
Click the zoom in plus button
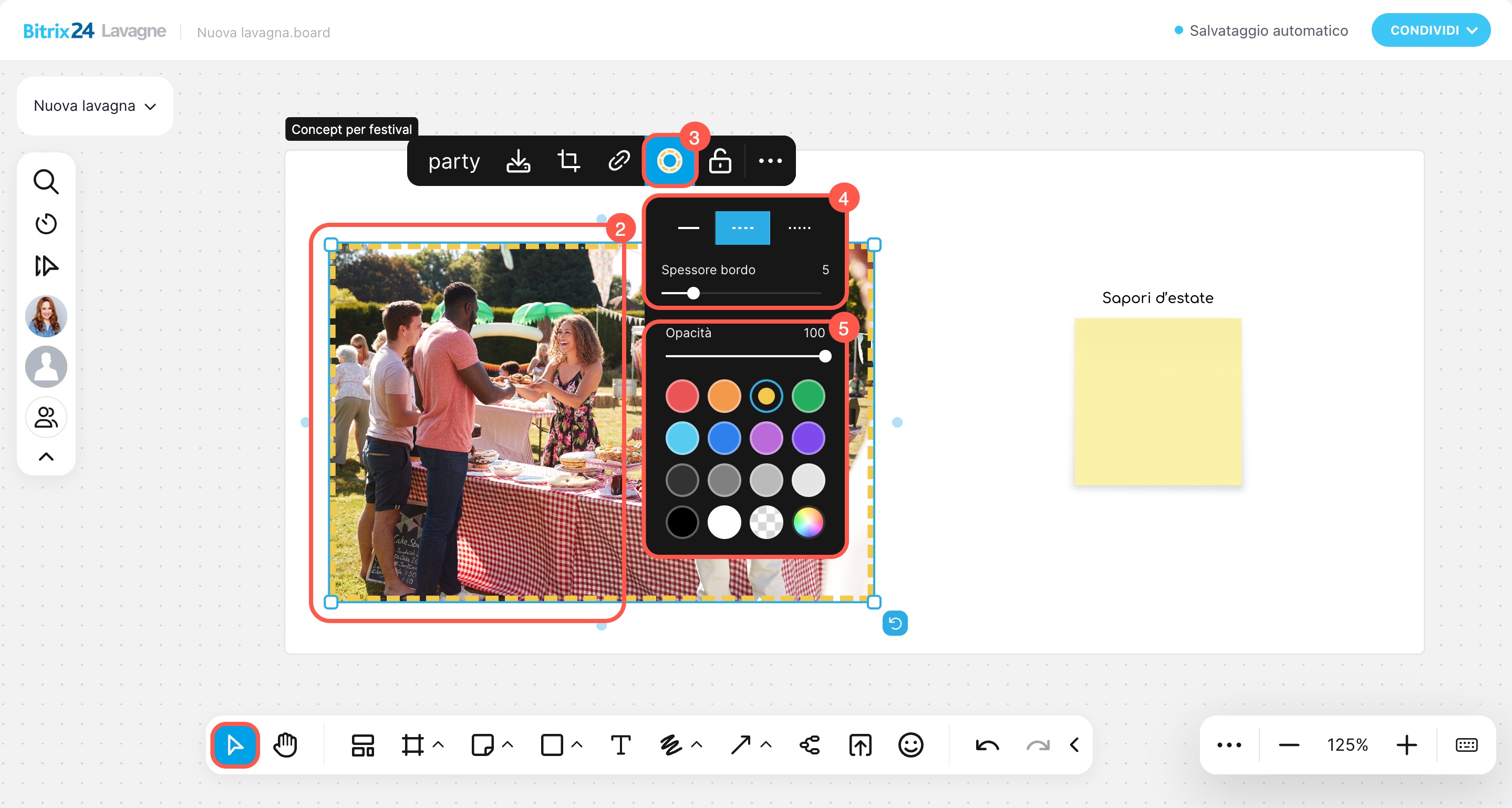[1406, 745]
